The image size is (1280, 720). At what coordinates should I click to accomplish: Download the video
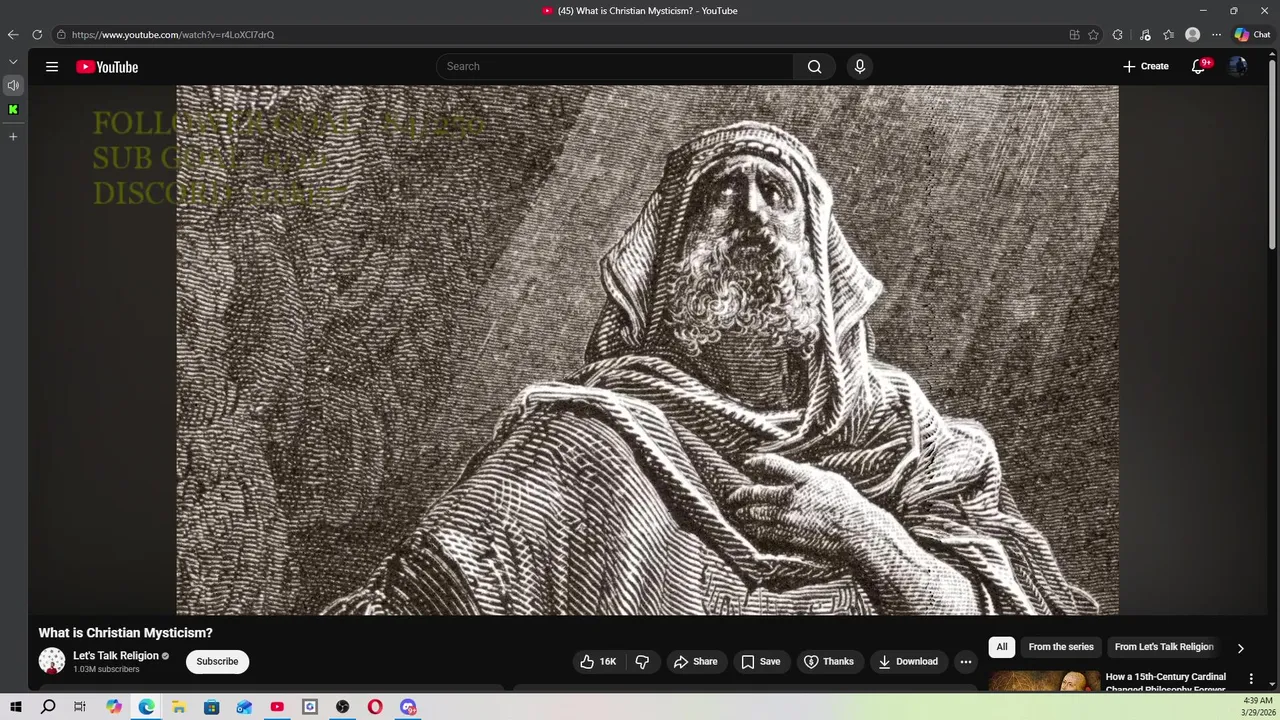click(x=908, y=661)
